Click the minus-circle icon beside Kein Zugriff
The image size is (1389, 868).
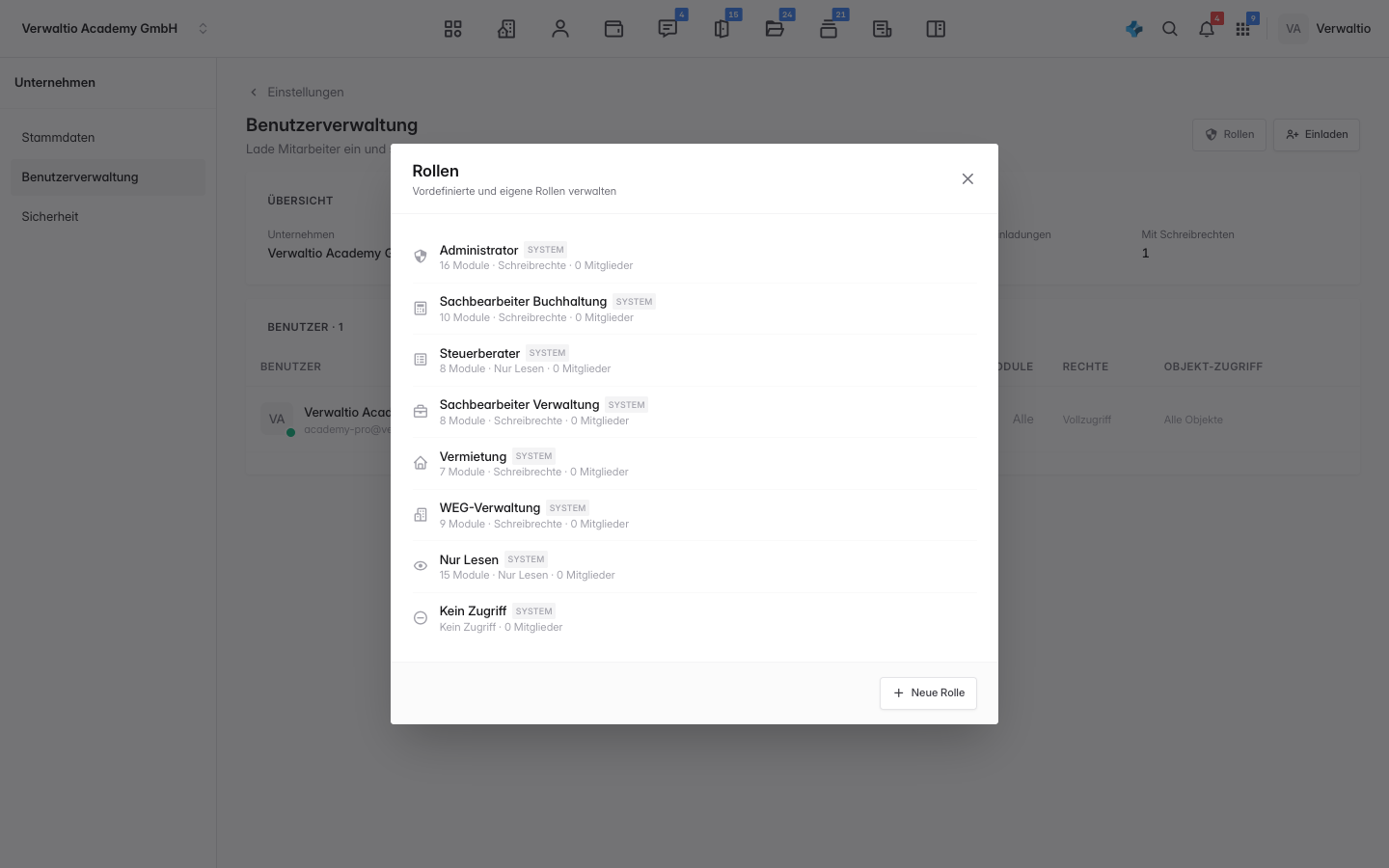(421, 618)
